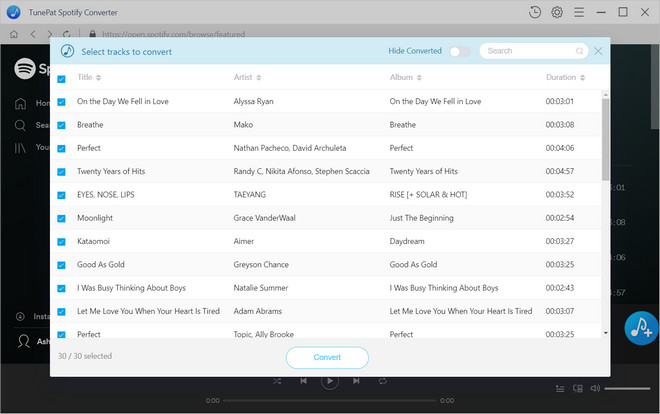Open connect to a device icon
This screenshot has height=414, width=660.
pos(578,388)
